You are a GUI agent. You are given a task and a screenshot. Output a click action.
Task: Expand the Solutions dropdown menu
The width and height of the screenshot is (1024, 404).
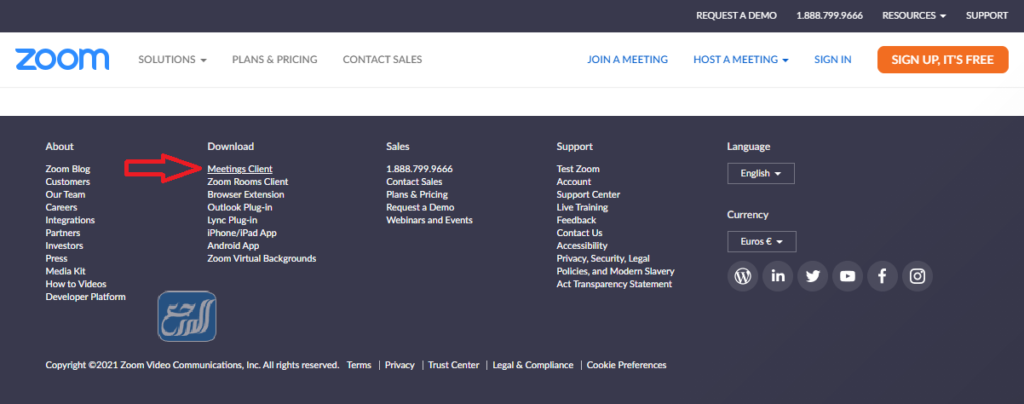pos(172,60)
